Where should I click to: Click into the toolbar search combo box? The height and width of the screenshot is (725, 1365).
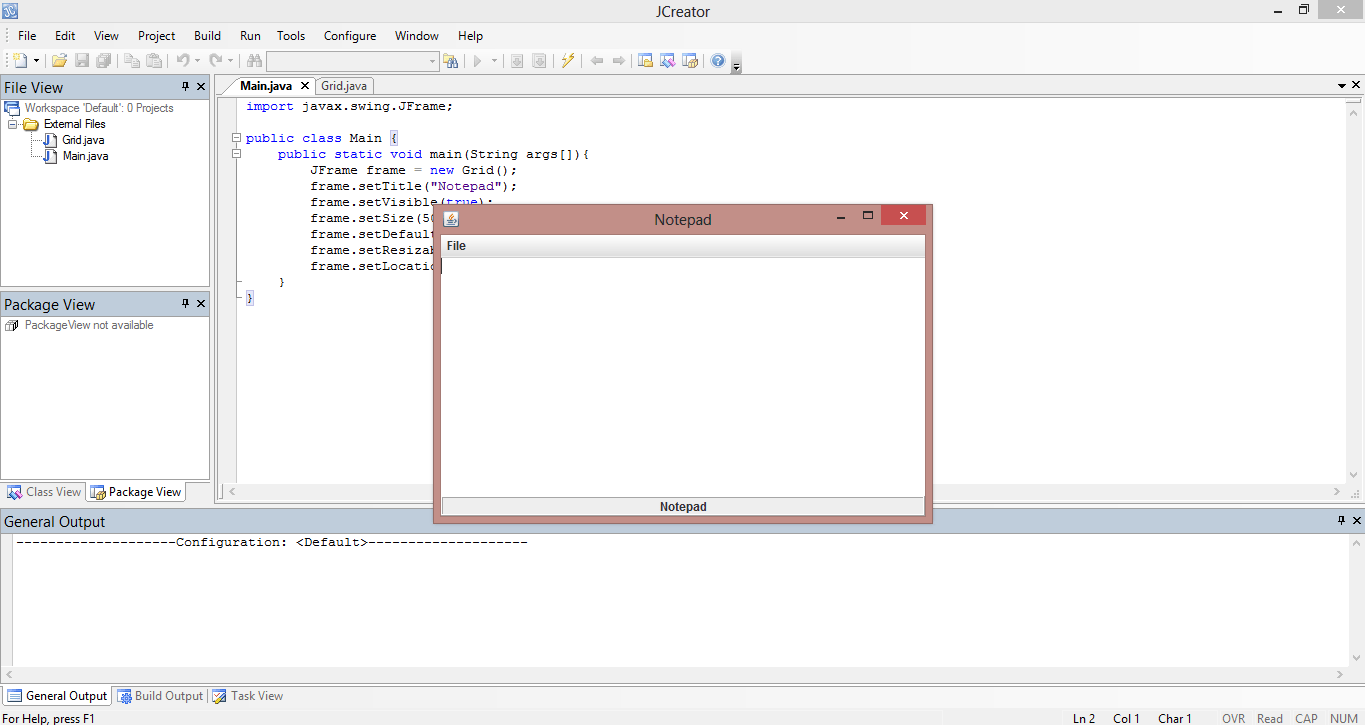[346, 61]
